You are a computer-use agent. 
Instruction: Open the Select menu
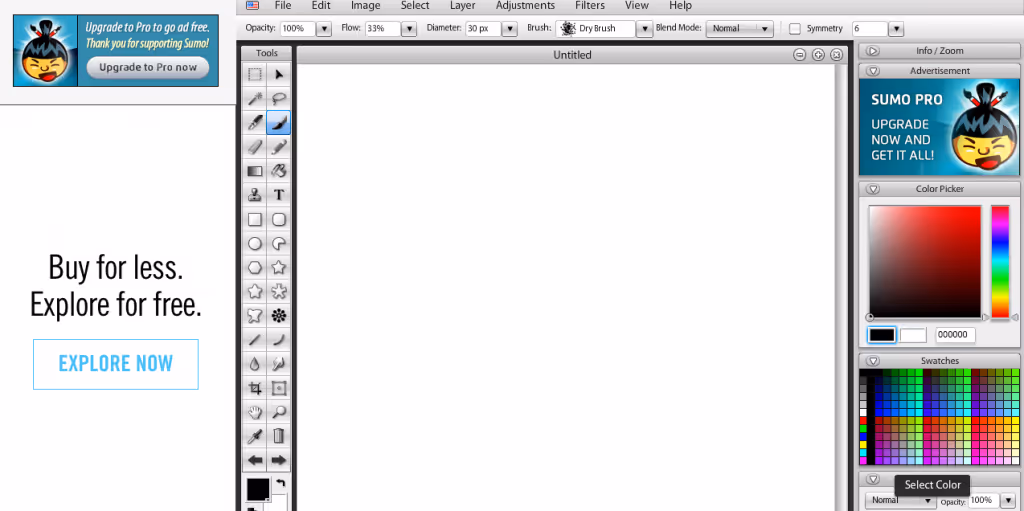(415, 5)
